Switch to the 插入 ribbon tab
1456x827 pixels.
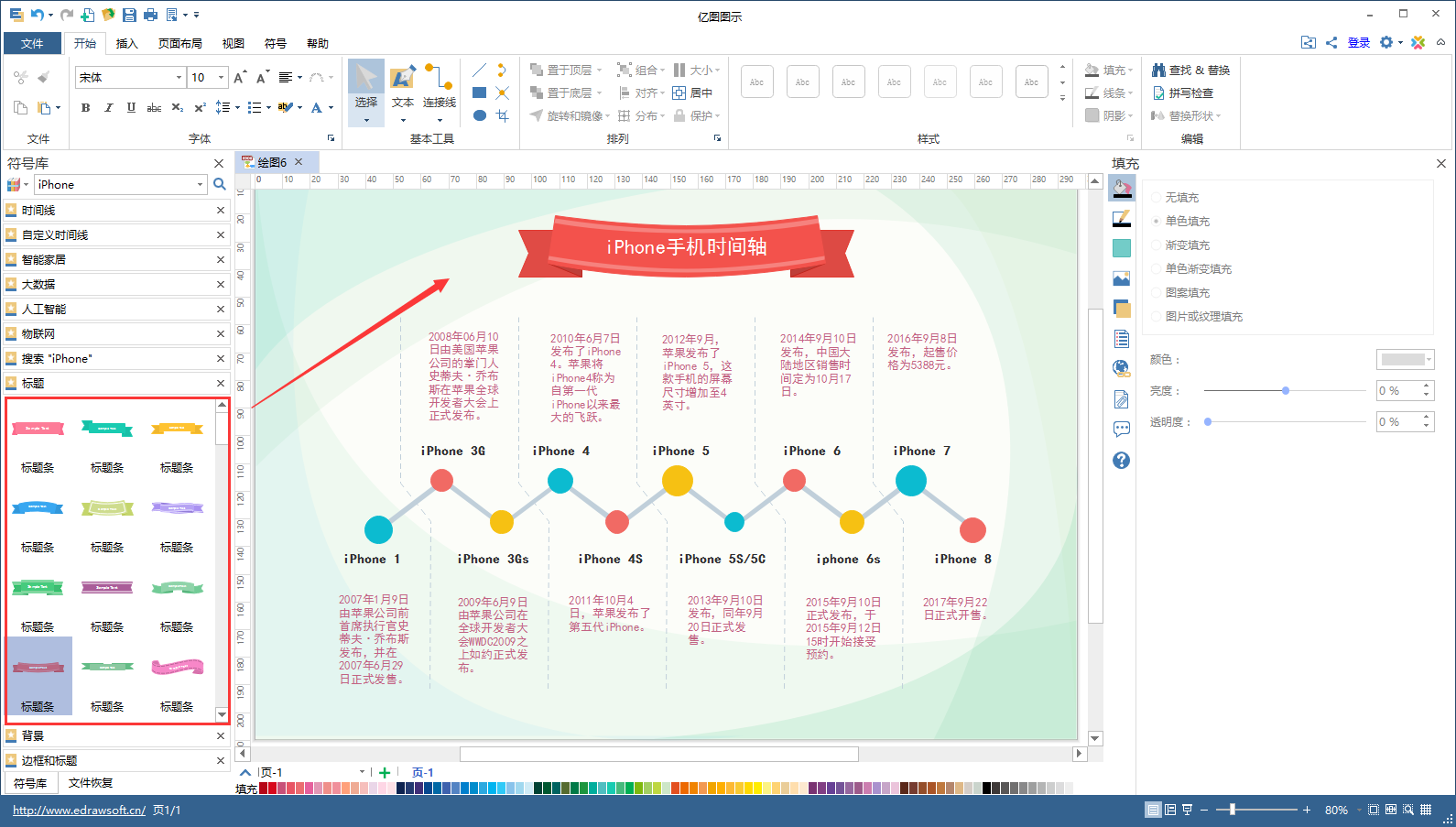click(x=126, y=43)
